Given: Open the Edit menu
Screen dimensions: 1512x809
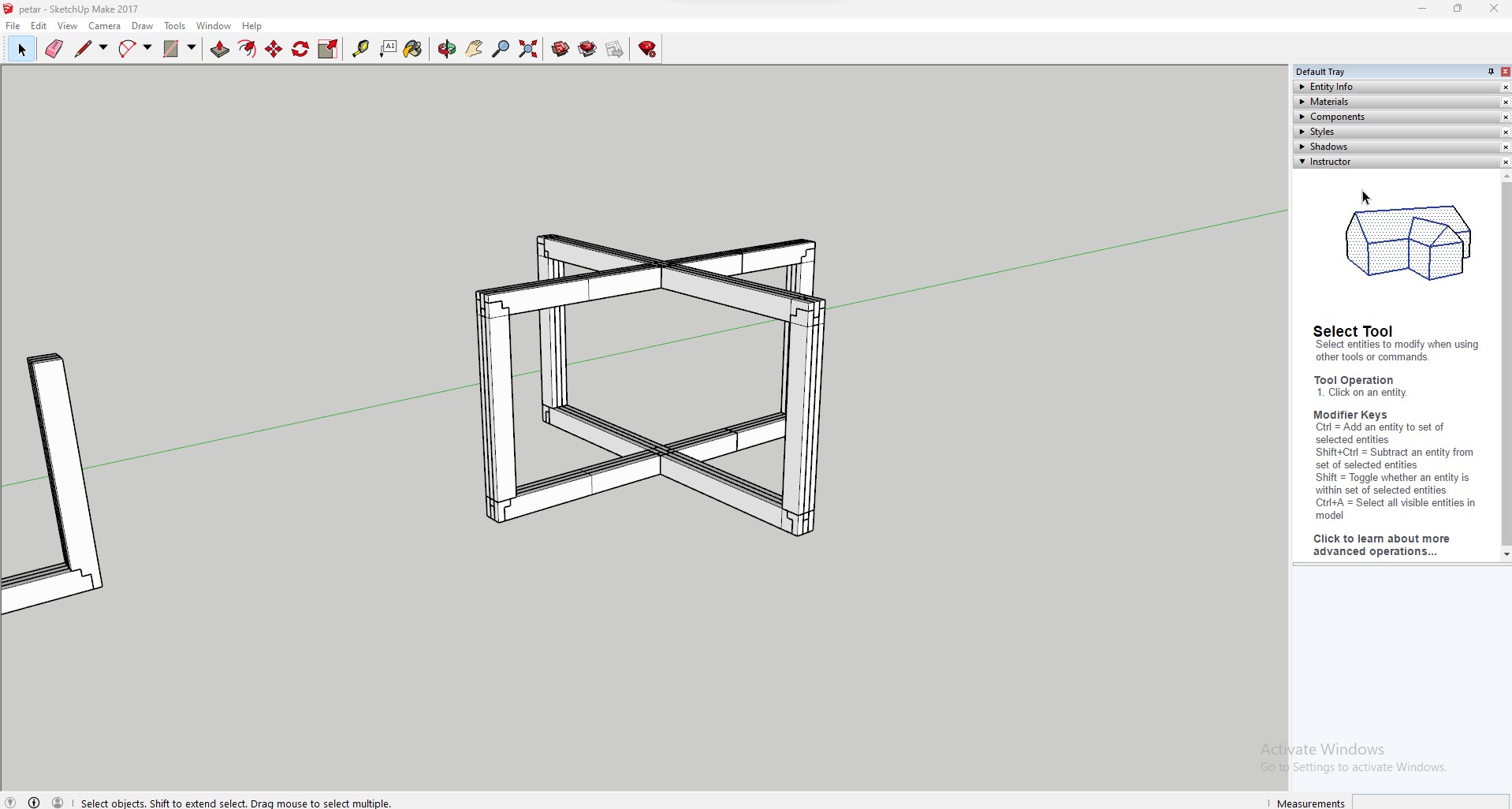Looking at the screenshot, I should click(x=39, y=26).
